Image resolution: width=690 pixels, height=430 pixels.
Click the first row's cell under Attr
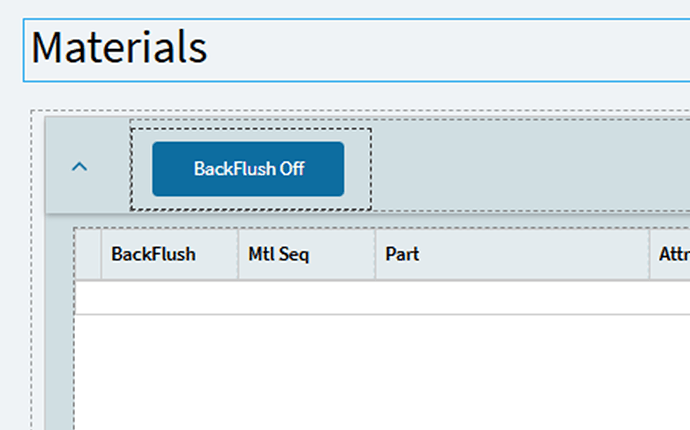(x=671, y=298)
